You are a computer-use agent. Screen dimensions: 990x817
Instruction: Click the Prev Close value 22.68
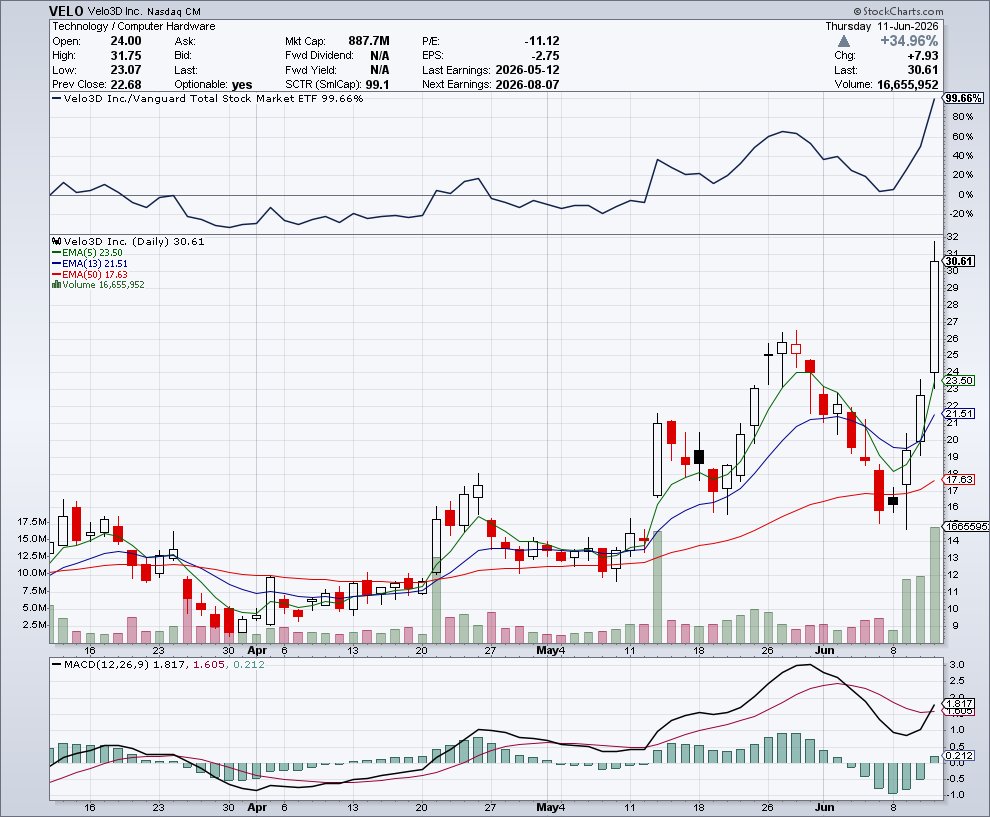(126, 85)
